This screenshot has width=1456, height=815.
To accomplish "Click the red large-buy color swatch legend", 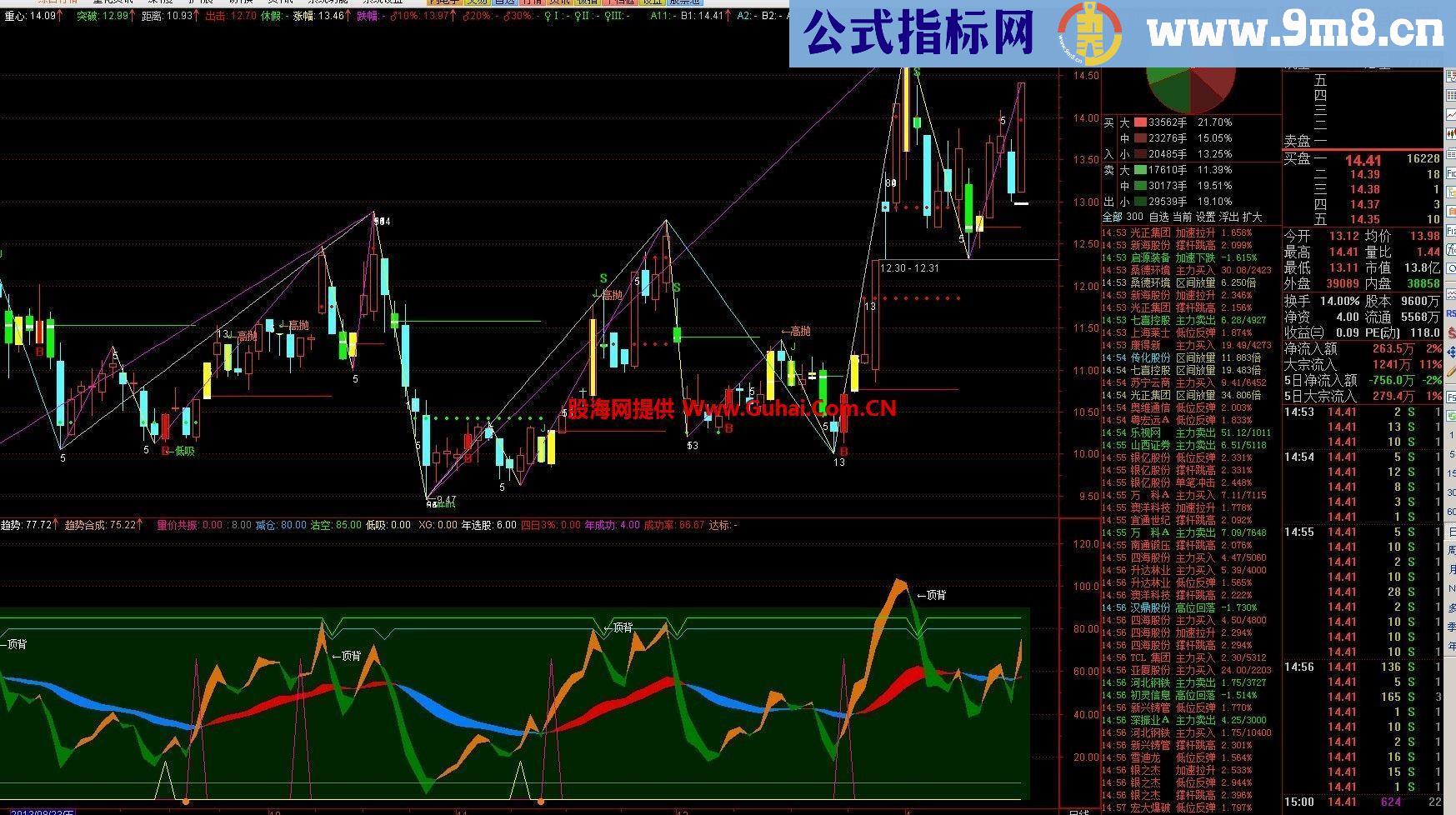I will point(1139,122).
